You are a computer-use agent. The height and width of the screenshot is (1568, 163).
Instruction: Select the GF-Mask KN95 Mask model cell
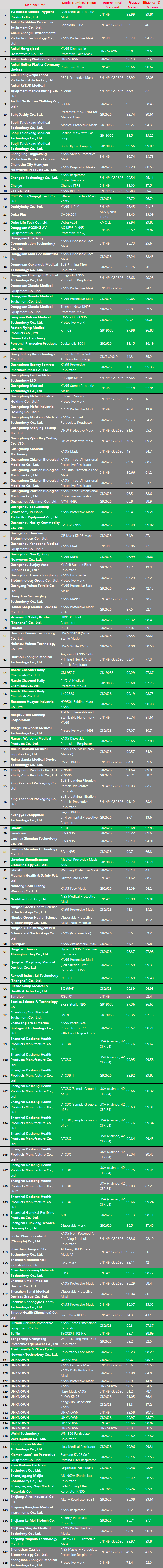coord(79,536)
